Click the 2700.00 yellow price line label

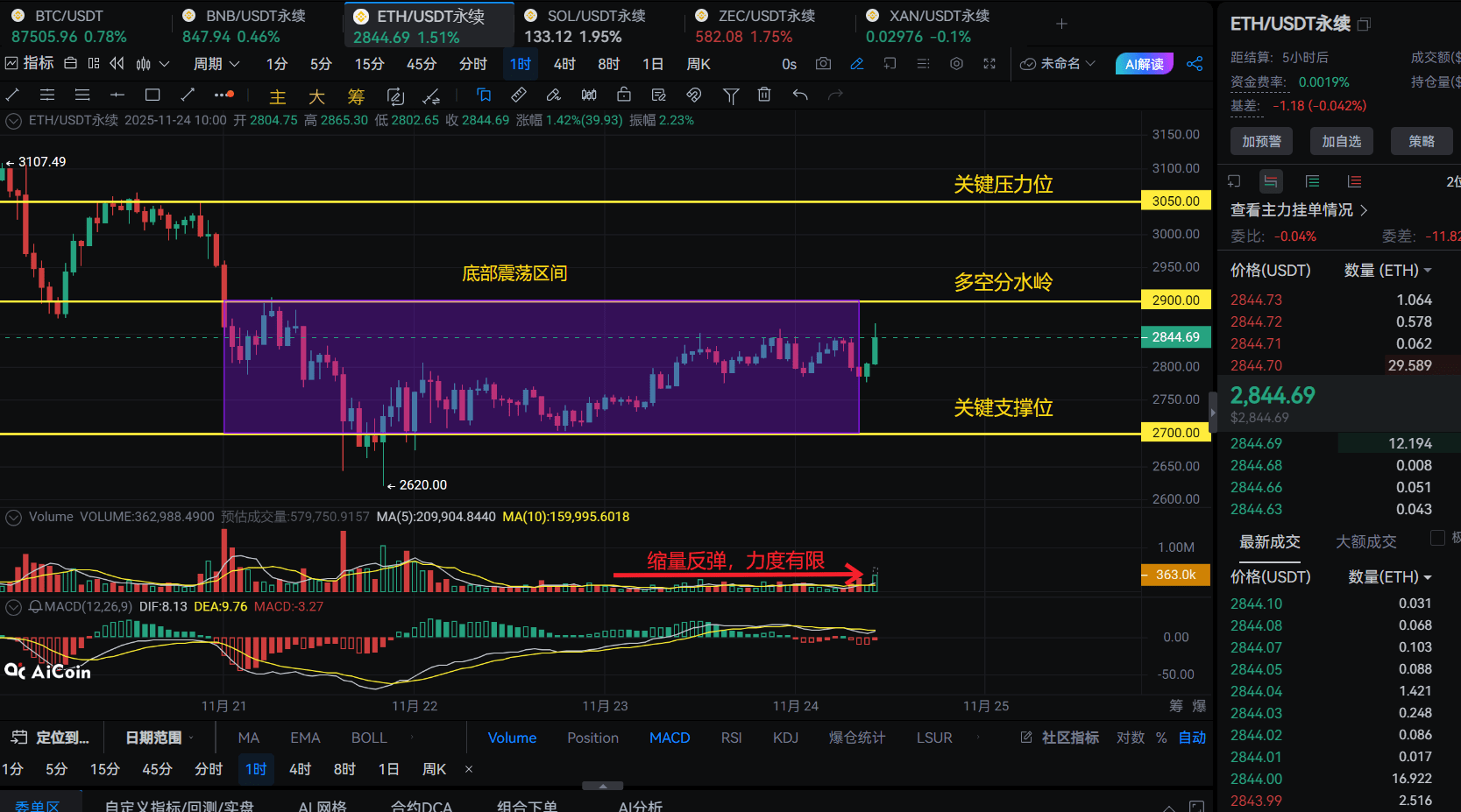tap(1176, 433)
